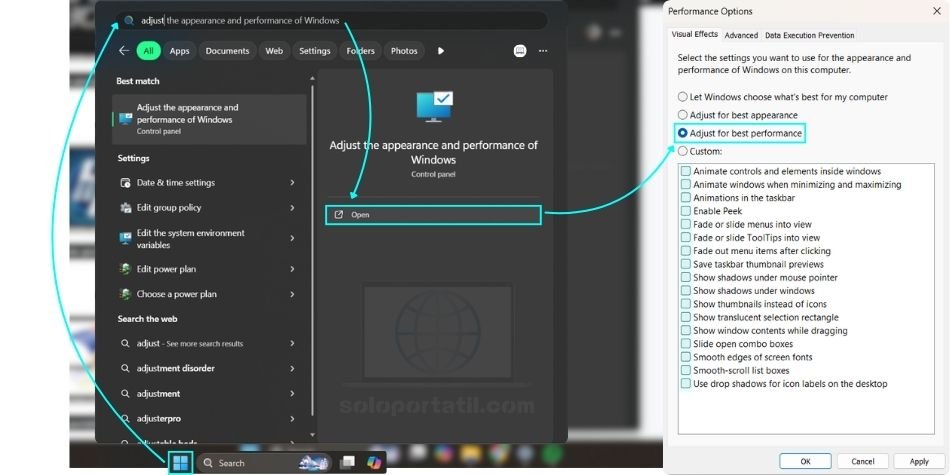
Task: Select Let Windows choose what's best option
Action: point(683,97)
